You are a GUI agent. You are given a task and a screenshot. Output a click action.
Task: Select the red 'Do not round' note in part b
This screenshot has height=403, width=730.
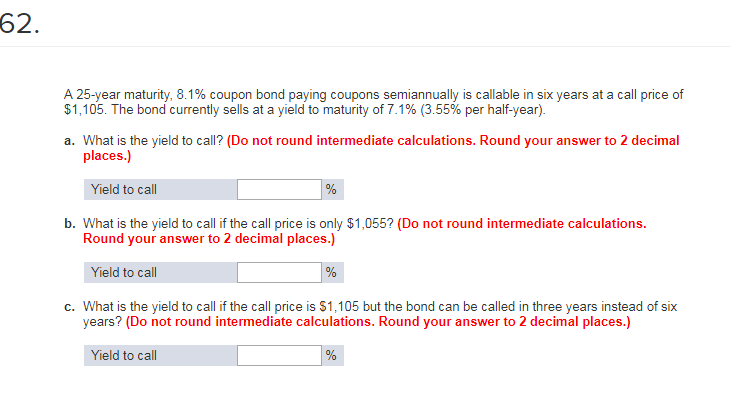pos(365,231)
